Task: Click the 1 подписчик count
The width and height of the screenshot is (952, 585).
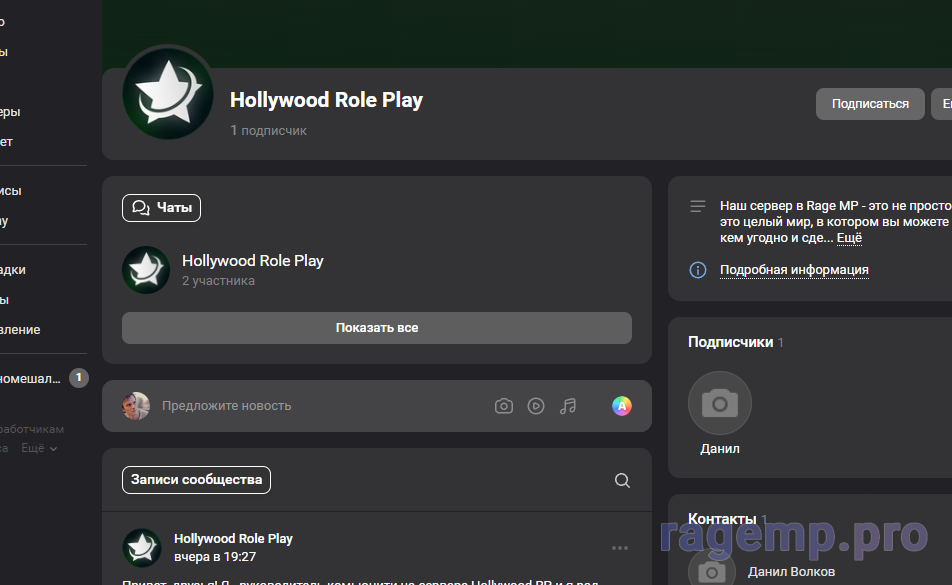Action: click(x=268, y=130)
